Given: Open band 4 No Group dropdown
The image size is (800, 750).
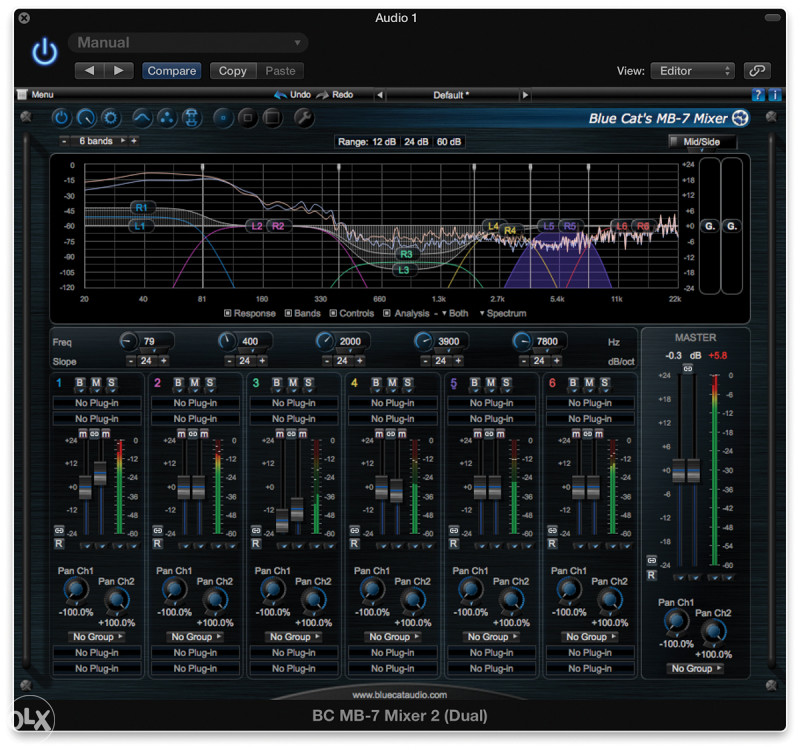Looking at the screenshot, I should (393, 637).
